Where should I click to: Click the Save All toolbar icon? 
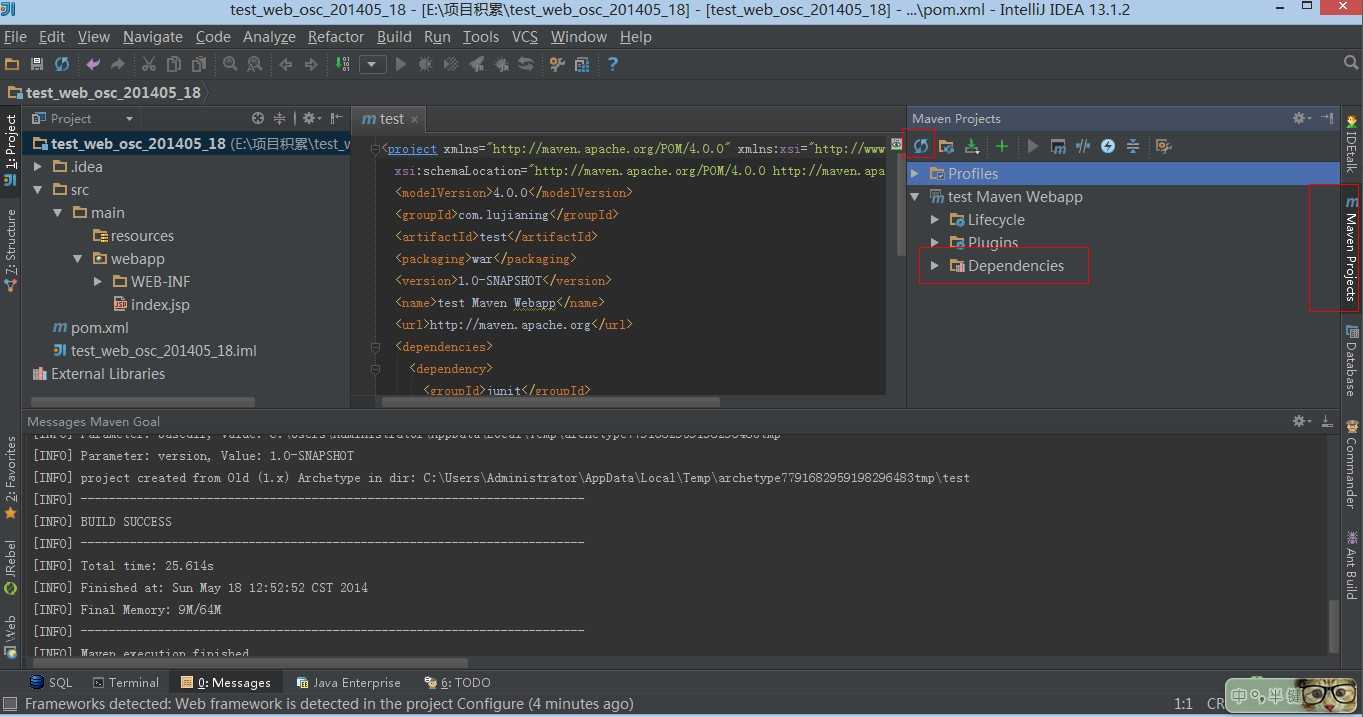[x=37, y=64]
